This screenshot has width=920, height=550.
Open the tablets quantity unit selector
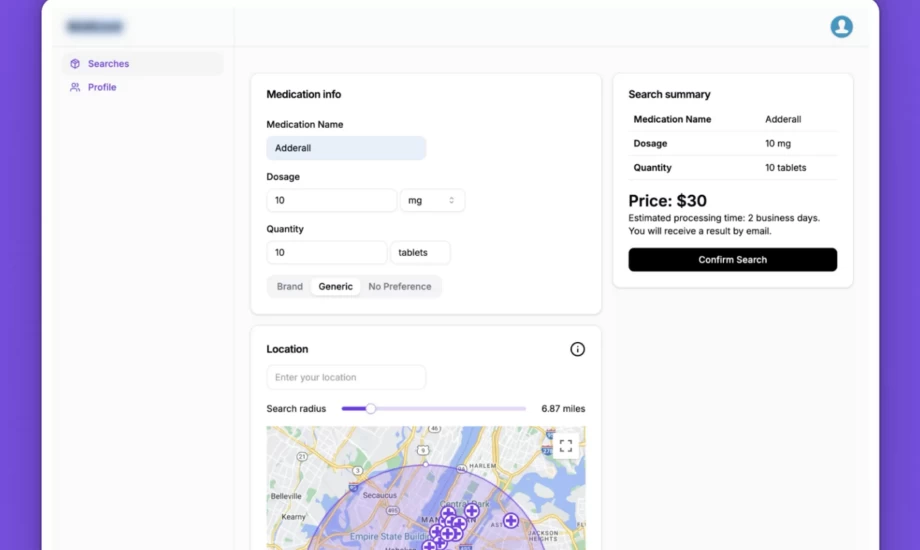tap(420, 252)
